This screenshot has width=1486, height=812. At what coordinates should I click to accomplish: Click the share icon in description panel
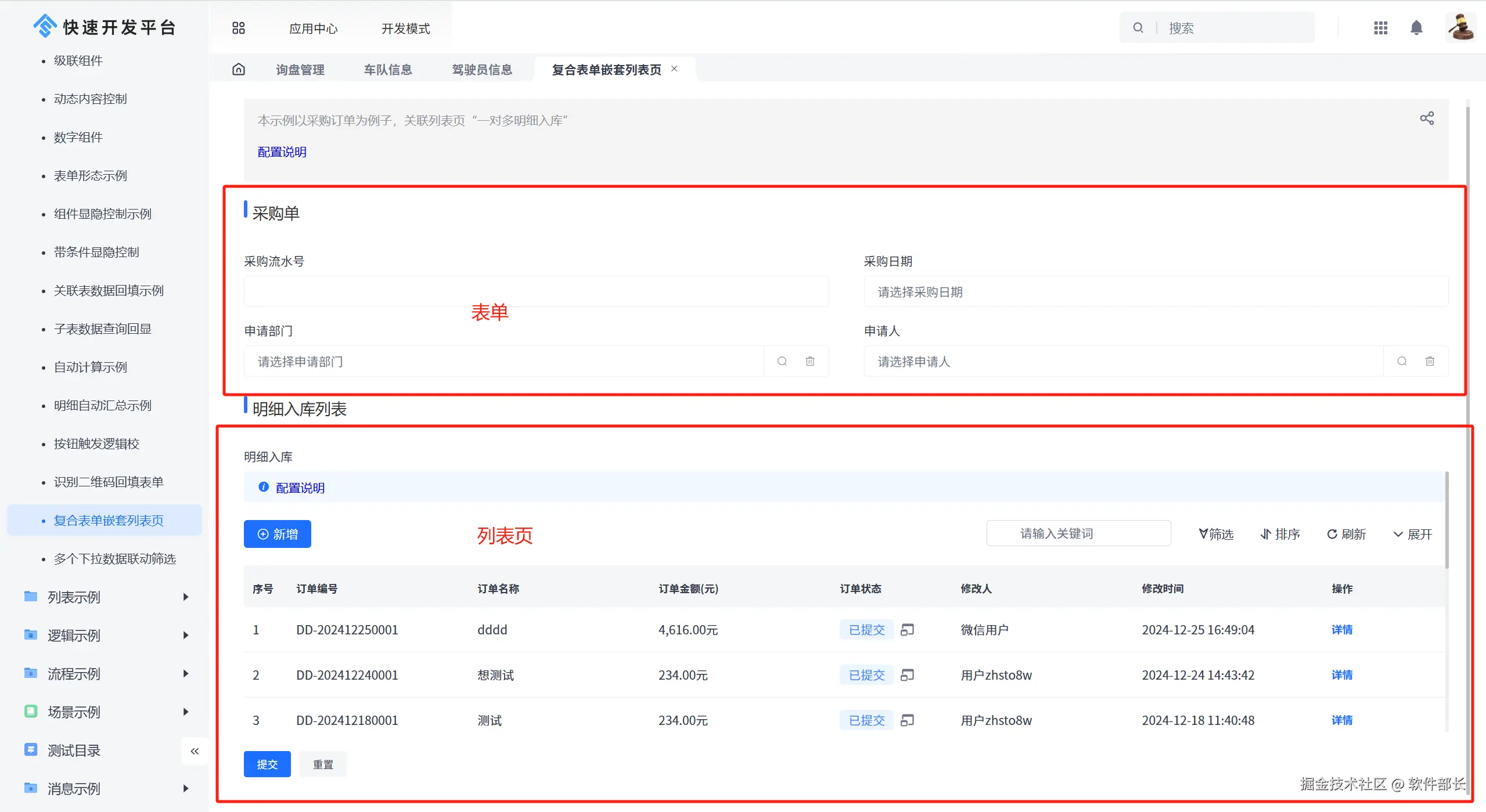[1426, 118]
